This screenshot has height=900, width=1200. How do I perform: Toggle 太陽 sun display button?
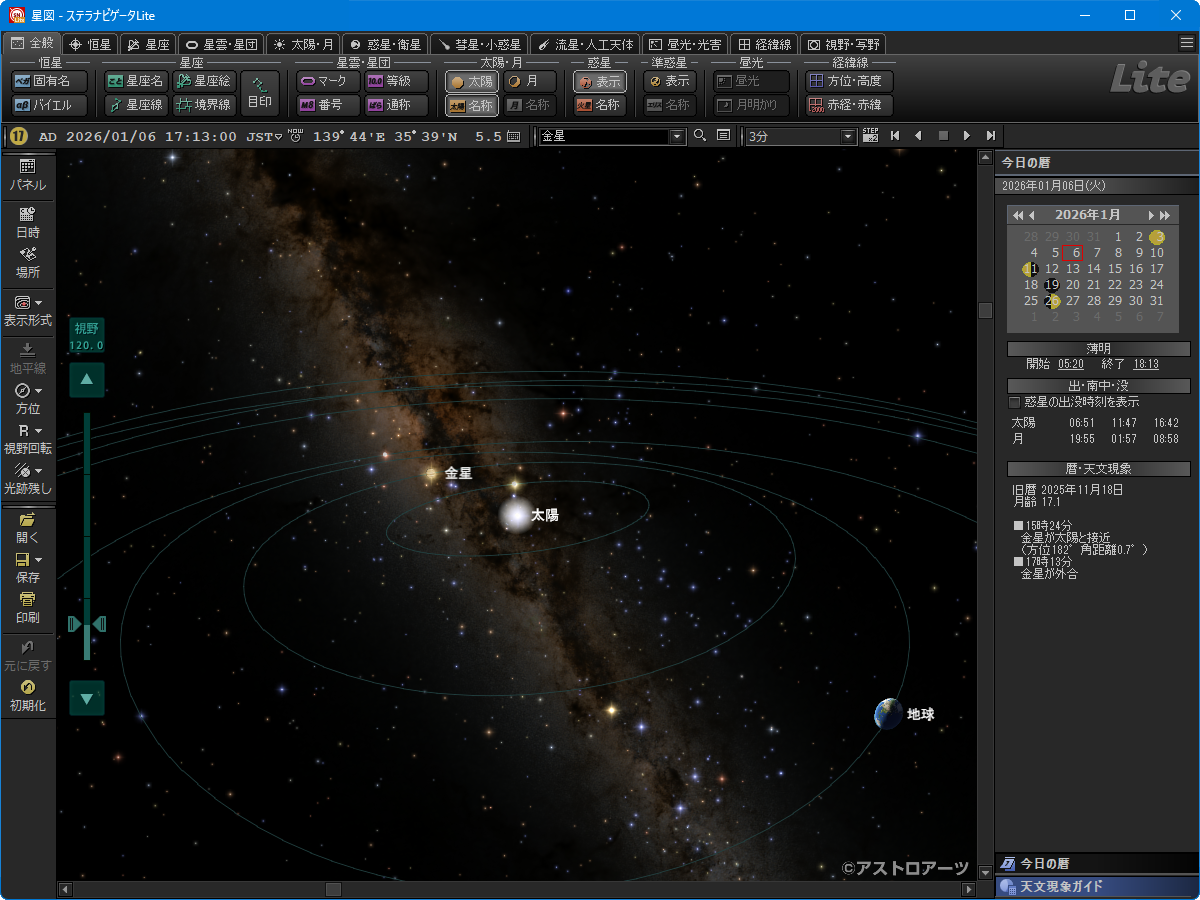472,82
